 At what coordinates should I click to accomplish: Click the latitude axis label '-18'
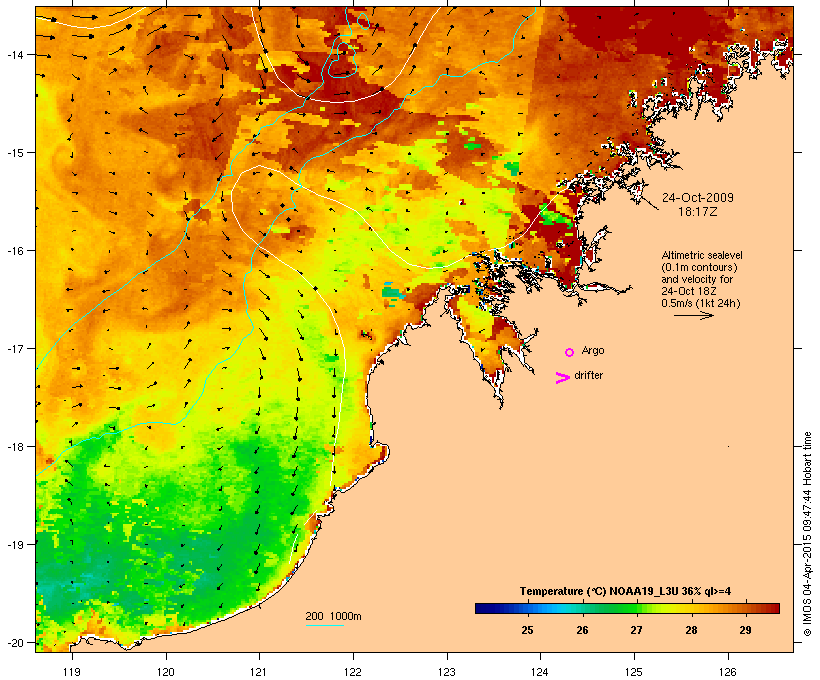[x=14, y=446]
